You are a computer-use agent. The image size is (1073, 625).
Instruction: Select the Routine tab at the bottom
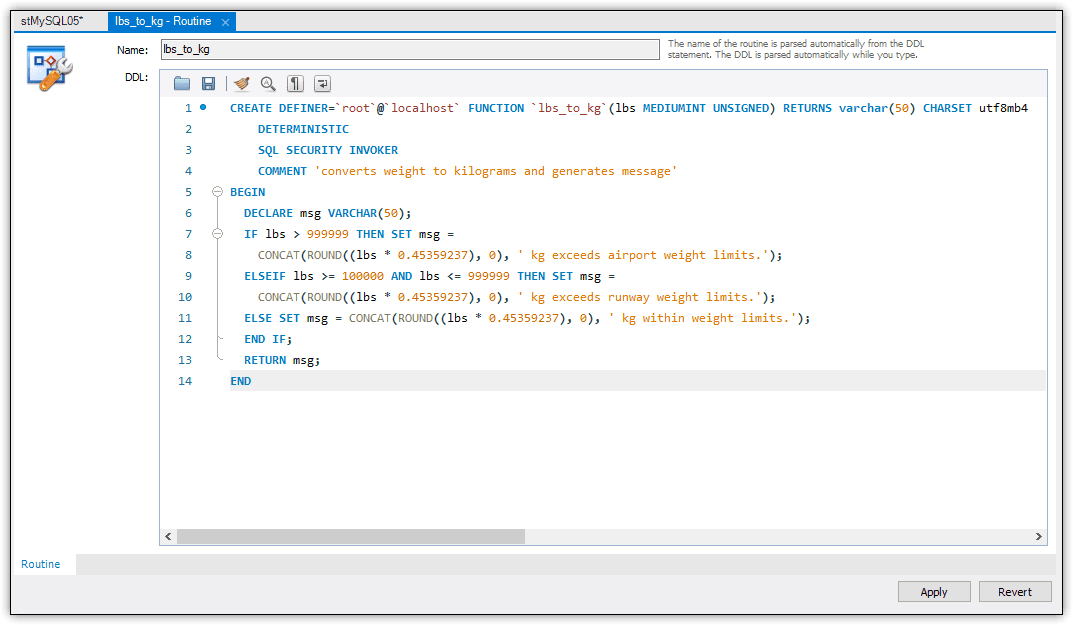click(x=42, y=564)
